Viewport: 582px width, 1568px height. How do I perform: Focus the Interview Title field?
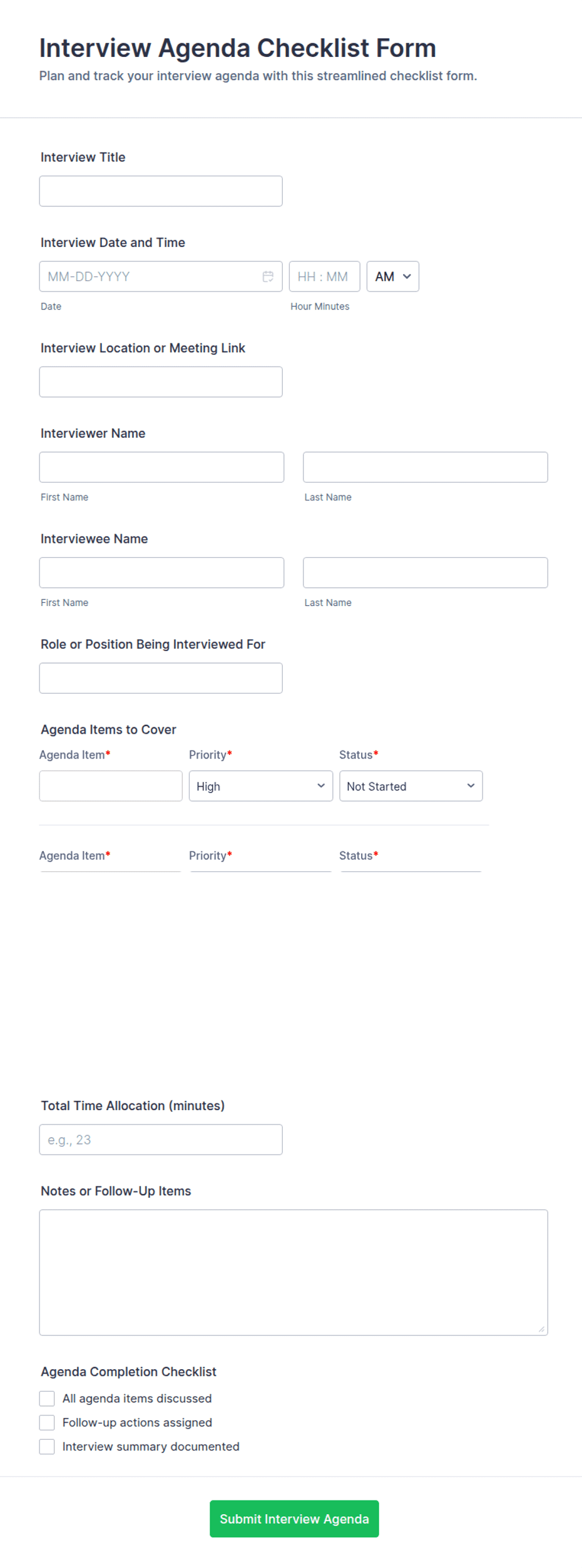click(161, 191)
